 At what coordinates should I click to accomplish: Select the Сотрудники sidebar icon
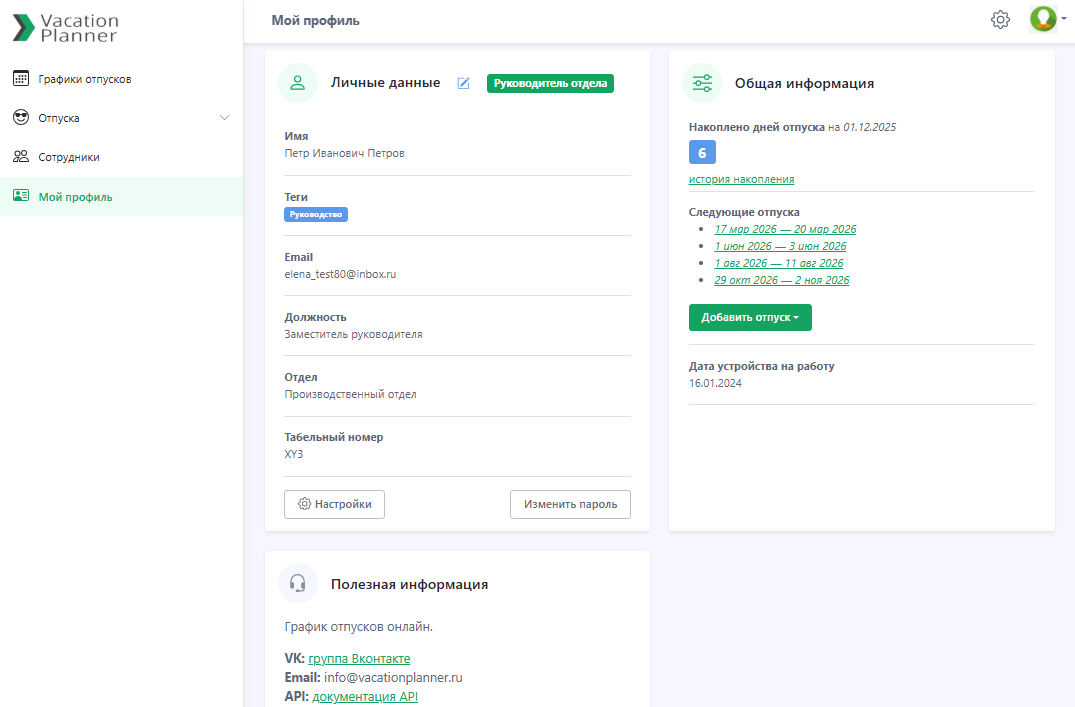tap(21, 156)
